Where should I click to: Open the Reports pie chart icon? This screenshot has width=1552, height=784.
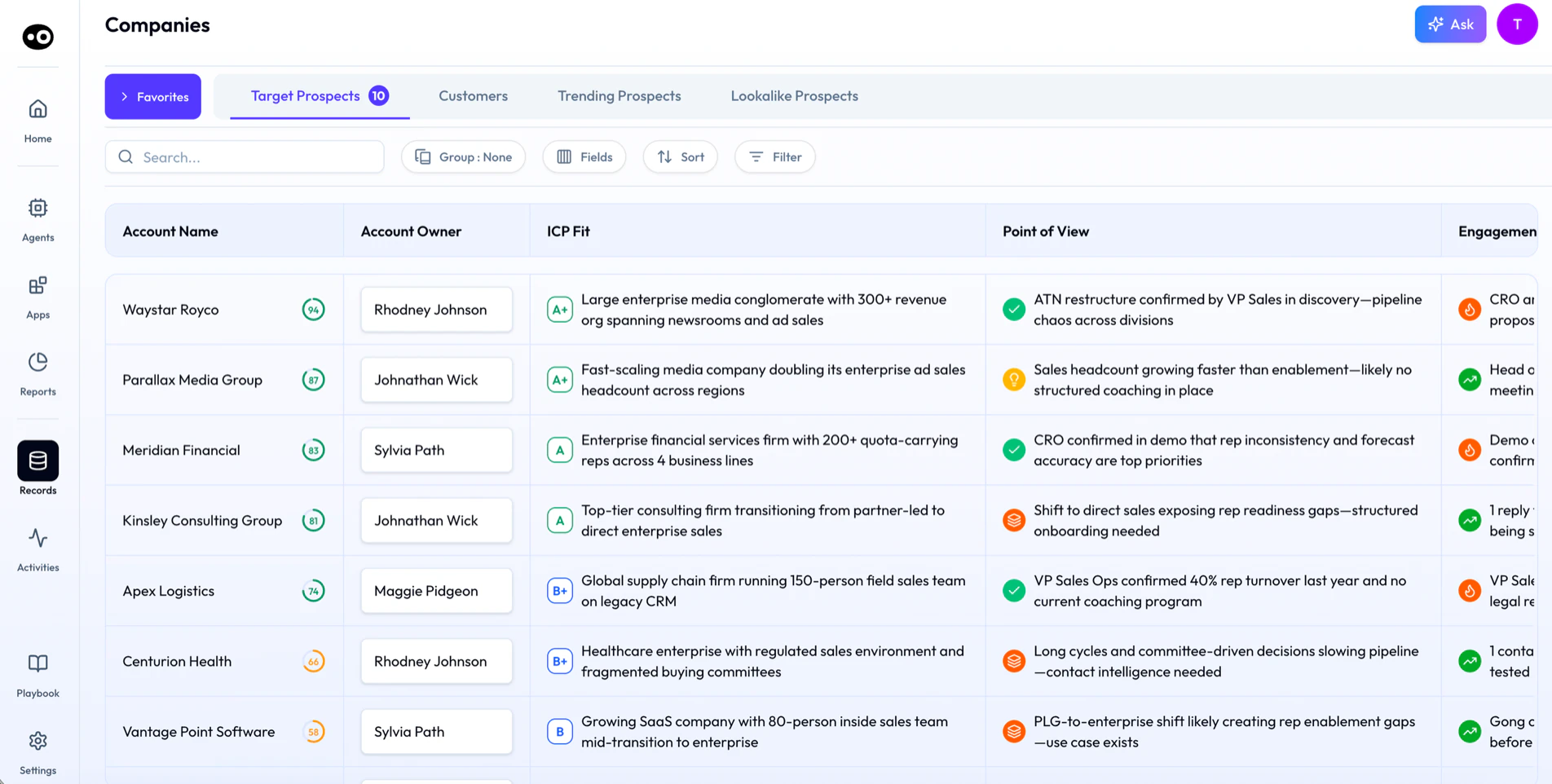(37, 362)
